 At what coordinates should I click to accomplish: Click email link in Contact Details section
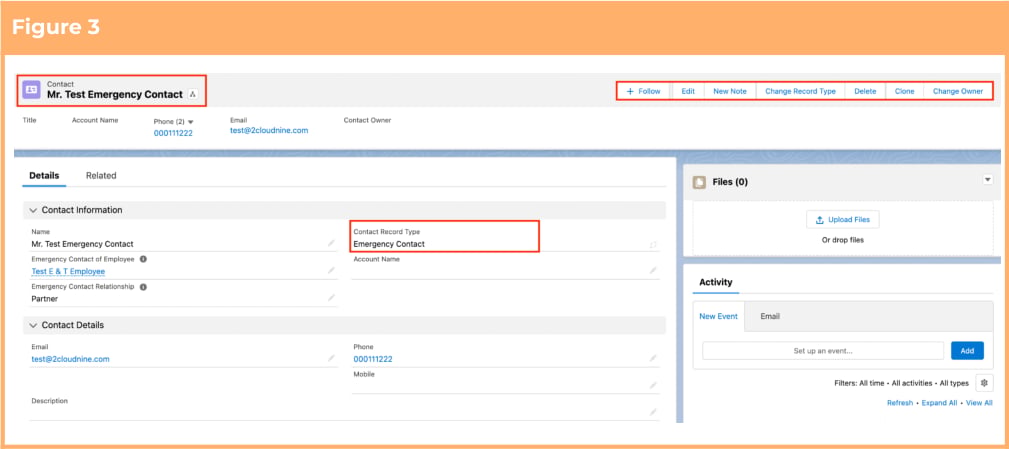[70, 359]
